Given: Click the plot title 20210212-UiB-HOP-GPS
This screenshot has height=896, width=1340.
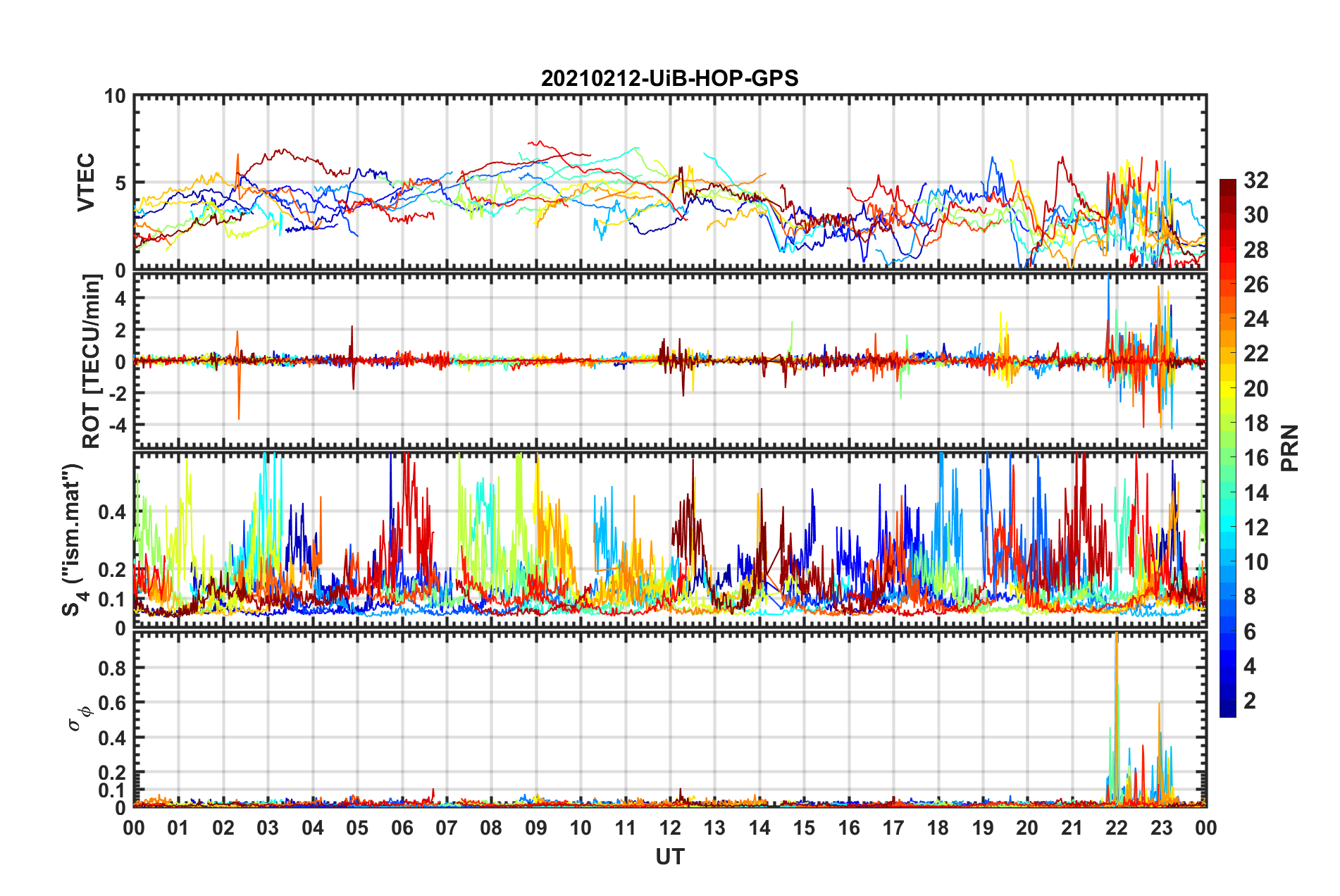Looking at the screenshot, I should [x=669, y=78].
